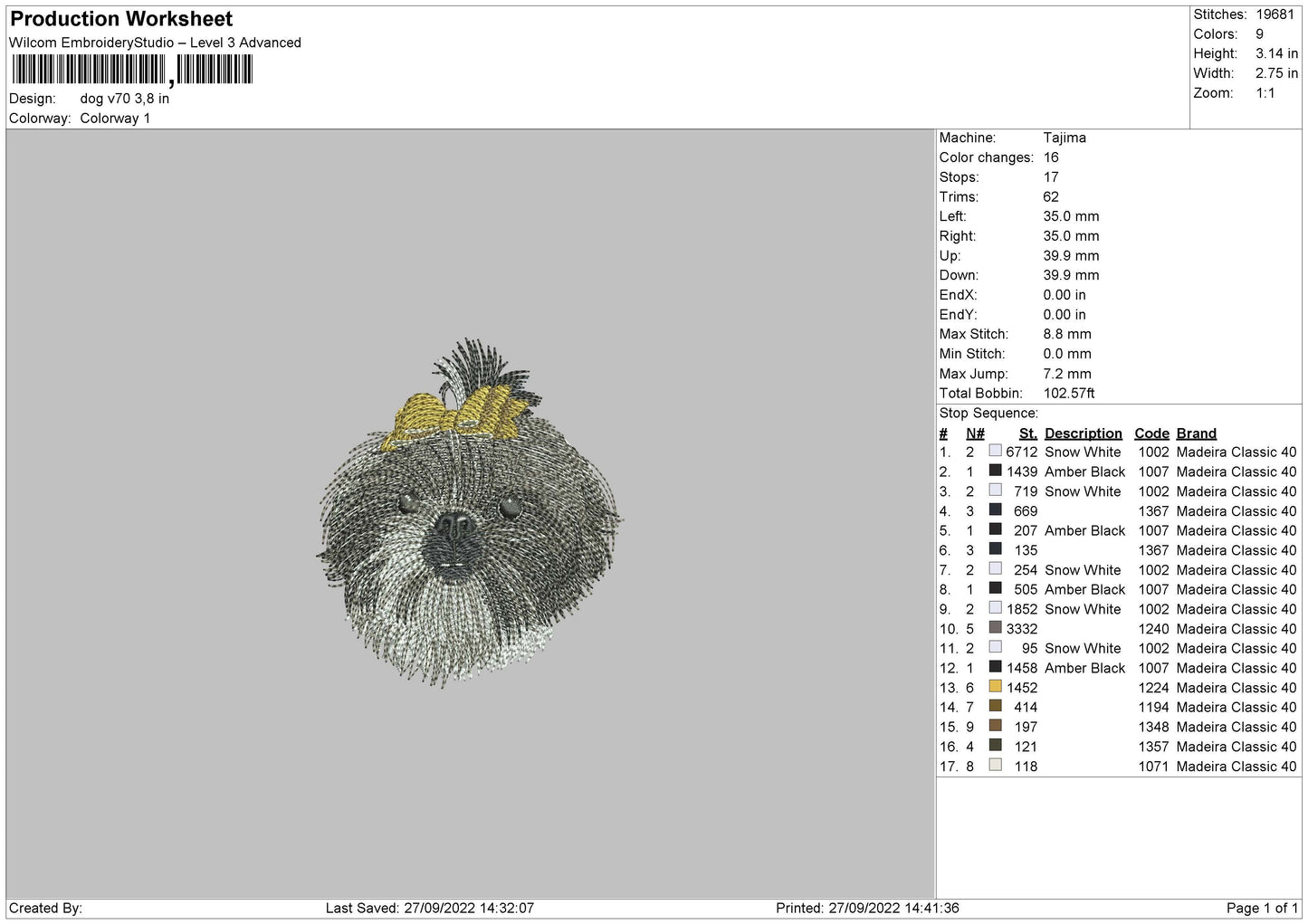The image size is (1308, 924).
Task: Click the Machine value Tajima
Action: point(1064,138)
